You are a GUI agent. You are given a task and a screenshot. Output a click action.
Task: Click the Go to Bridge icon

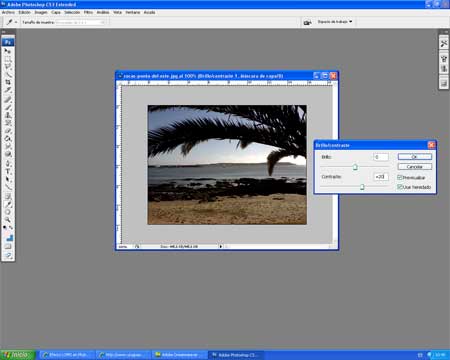(x=307, y=22)
